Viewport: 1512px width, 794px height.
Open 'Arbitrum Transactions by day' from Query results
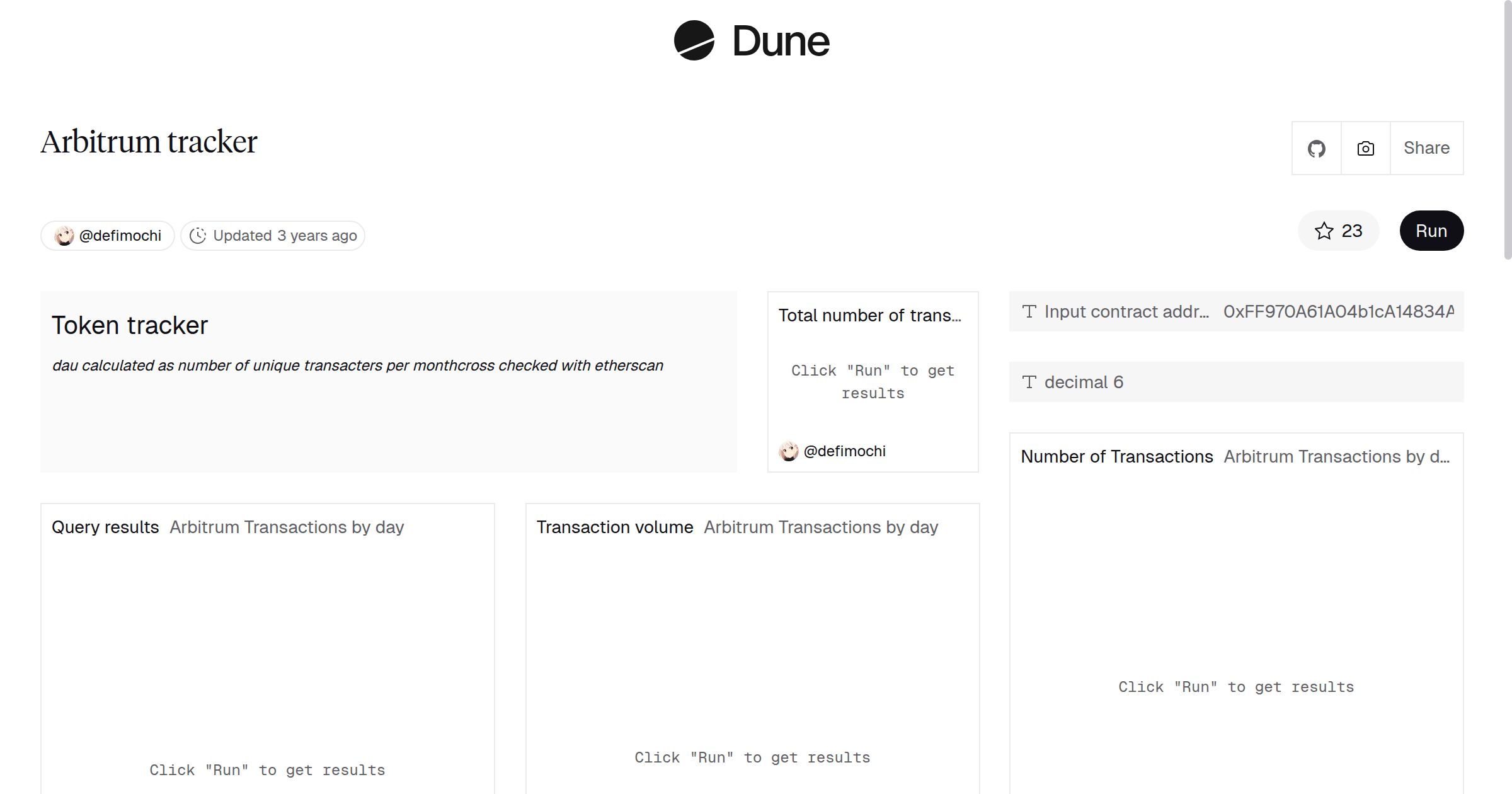[287, 527]
